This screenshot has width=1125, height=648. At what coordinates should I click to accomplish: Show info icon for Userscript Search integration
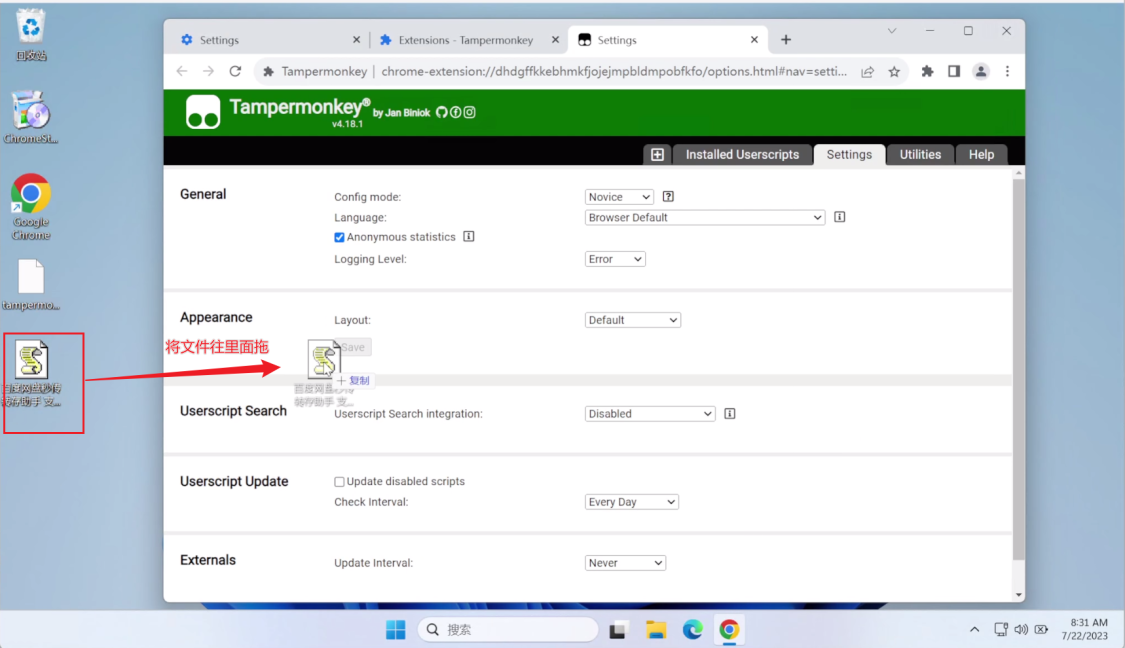[730, 413]
